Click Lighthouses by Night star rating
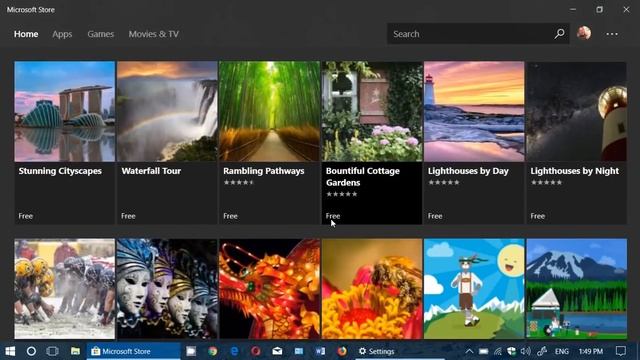This screenshot has height=360, width=640. [x=546, y=182]
